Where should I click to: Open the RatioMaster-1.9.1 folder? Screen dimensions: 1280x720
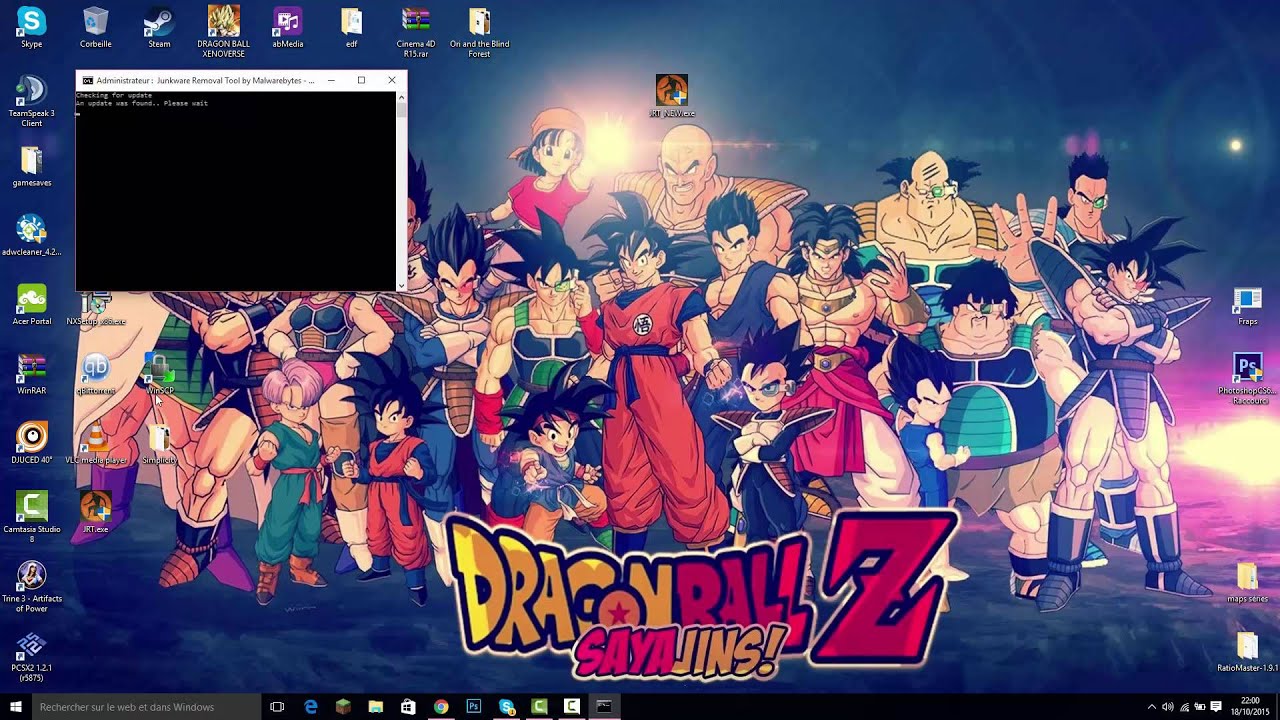pyautogui.click(x=1247, y=651)
